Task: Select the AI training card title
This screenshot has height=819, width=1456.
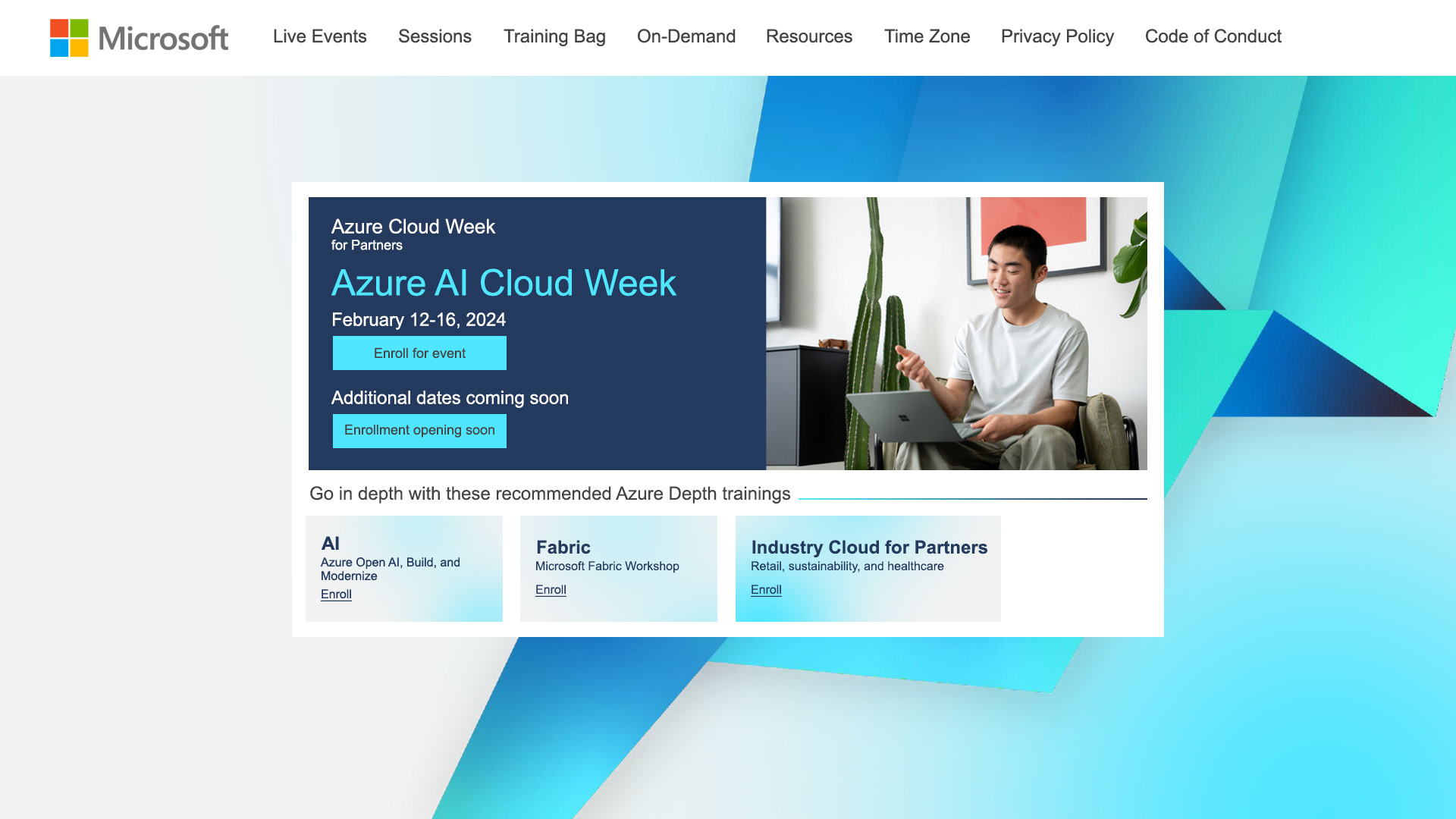Action: (331, 543)
